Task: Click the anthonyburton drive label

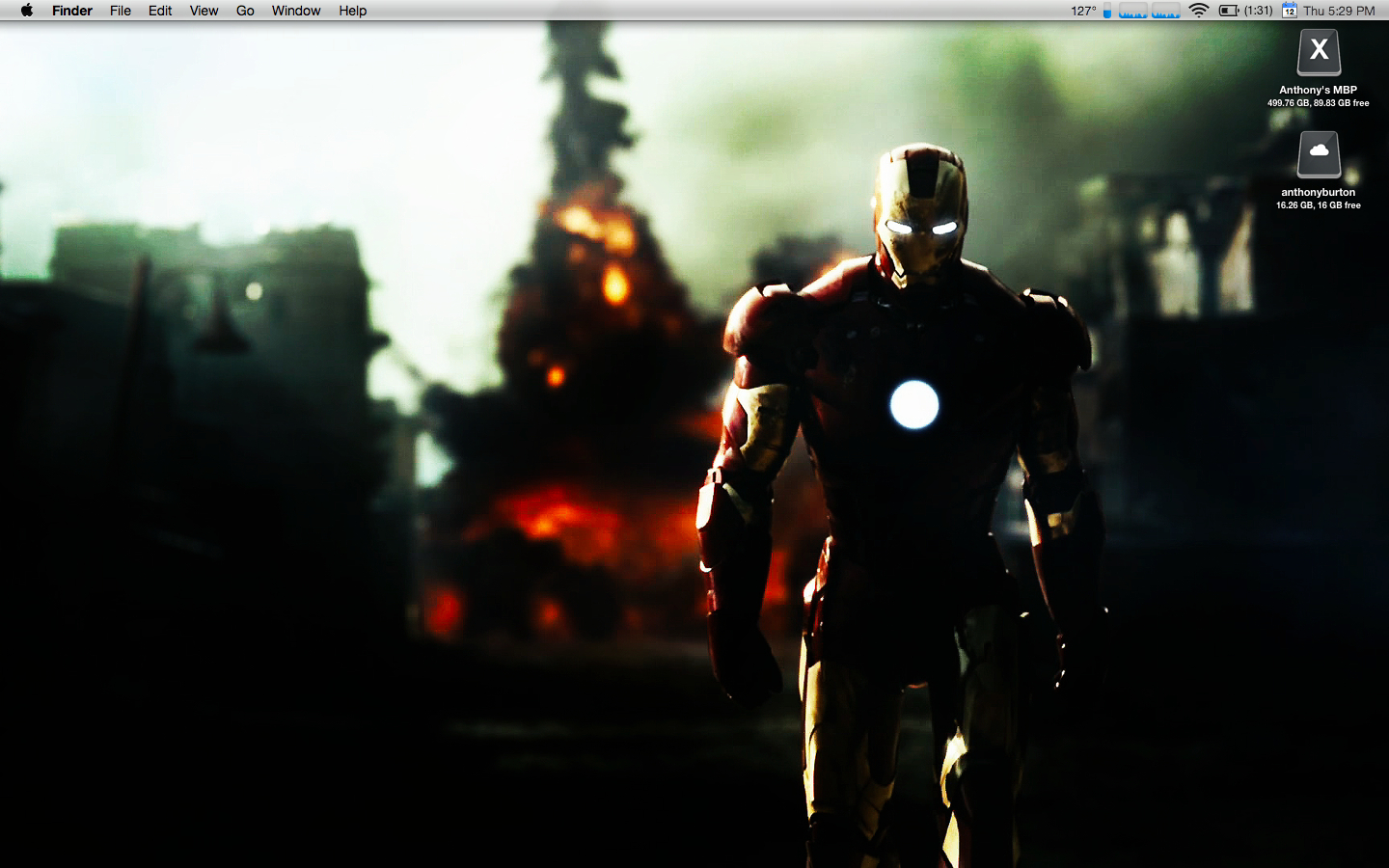Action: [1318, 192]
